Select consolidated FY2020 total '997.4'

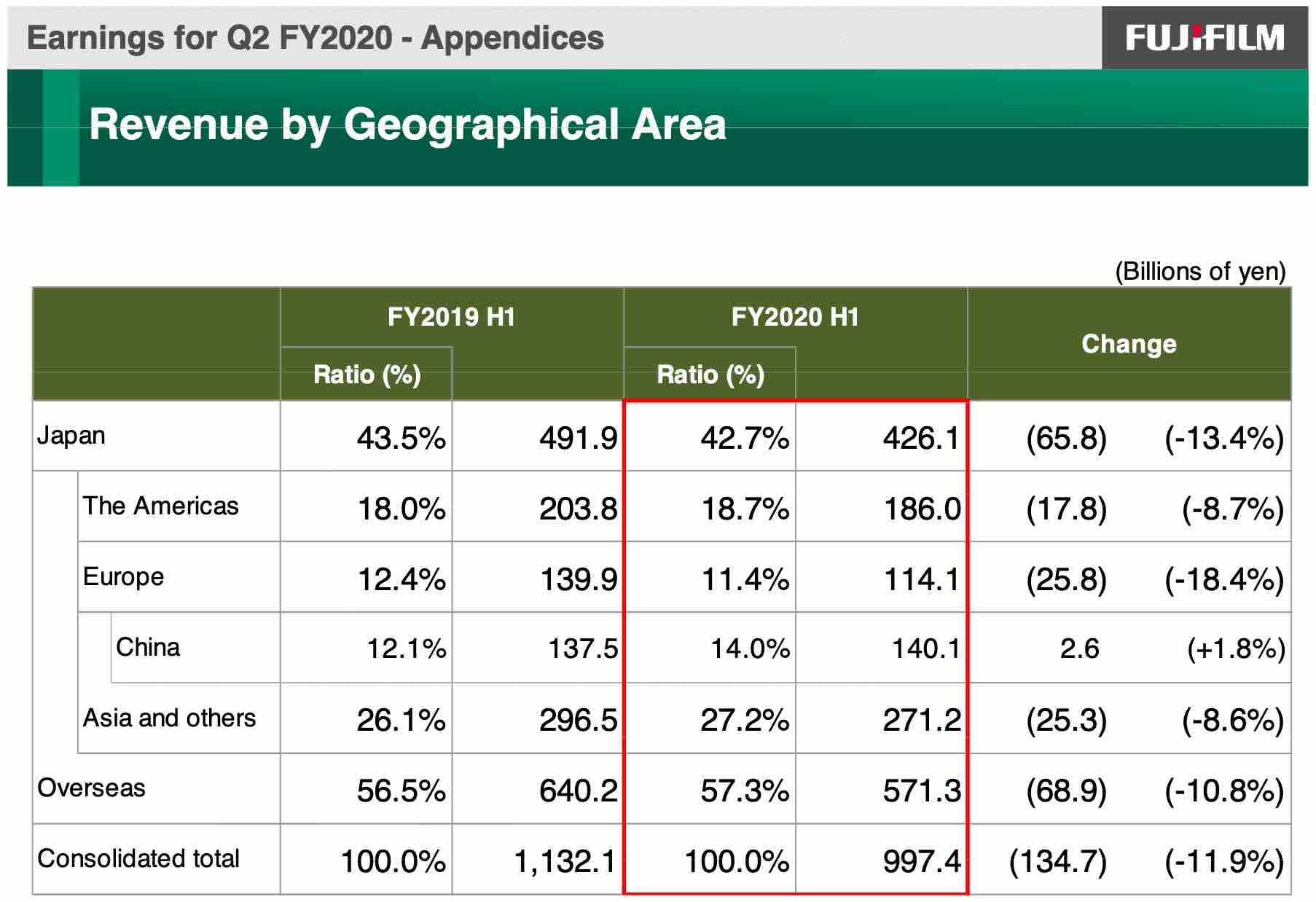pos(922,861)
